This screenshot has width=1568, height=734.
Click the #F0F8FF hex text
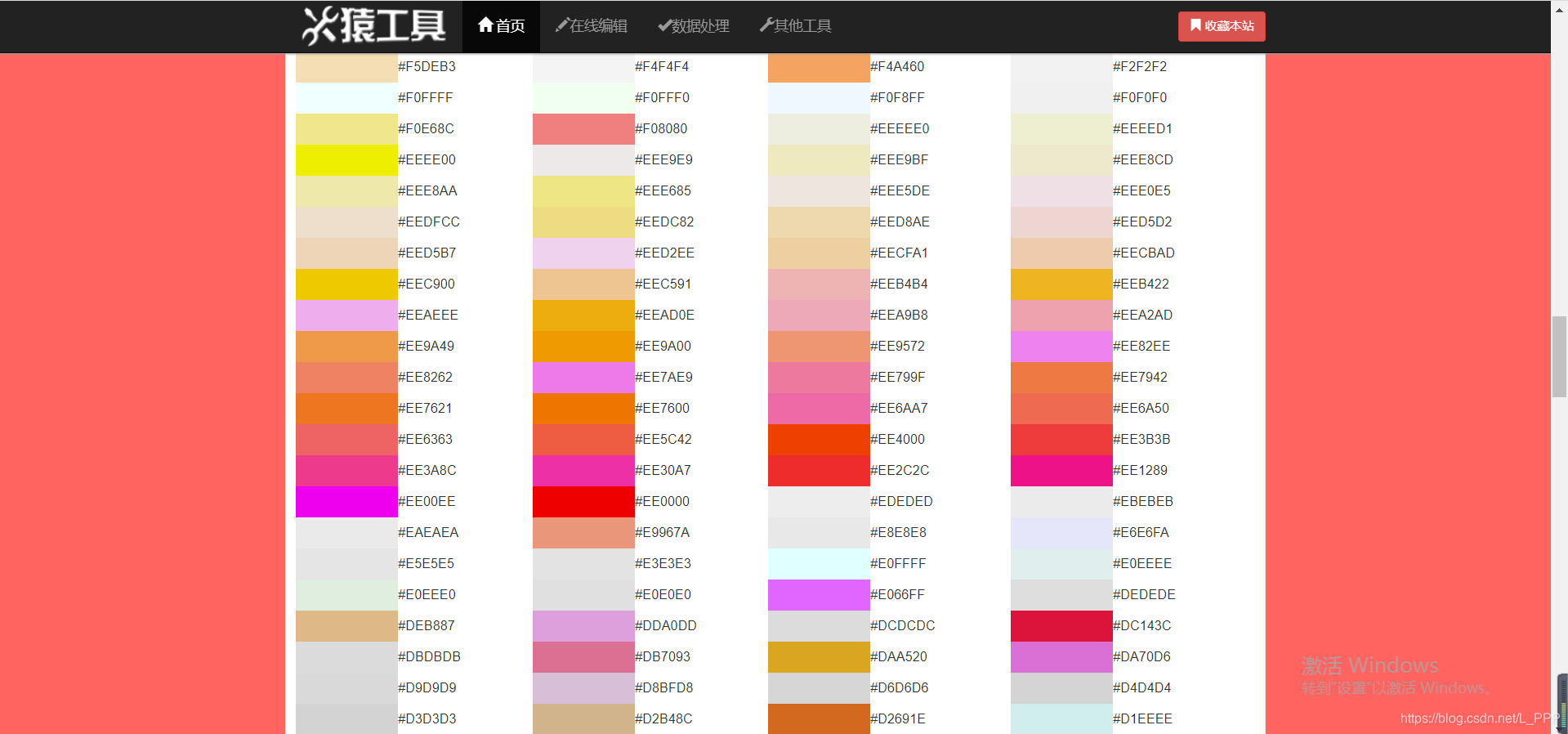(897, 98)
